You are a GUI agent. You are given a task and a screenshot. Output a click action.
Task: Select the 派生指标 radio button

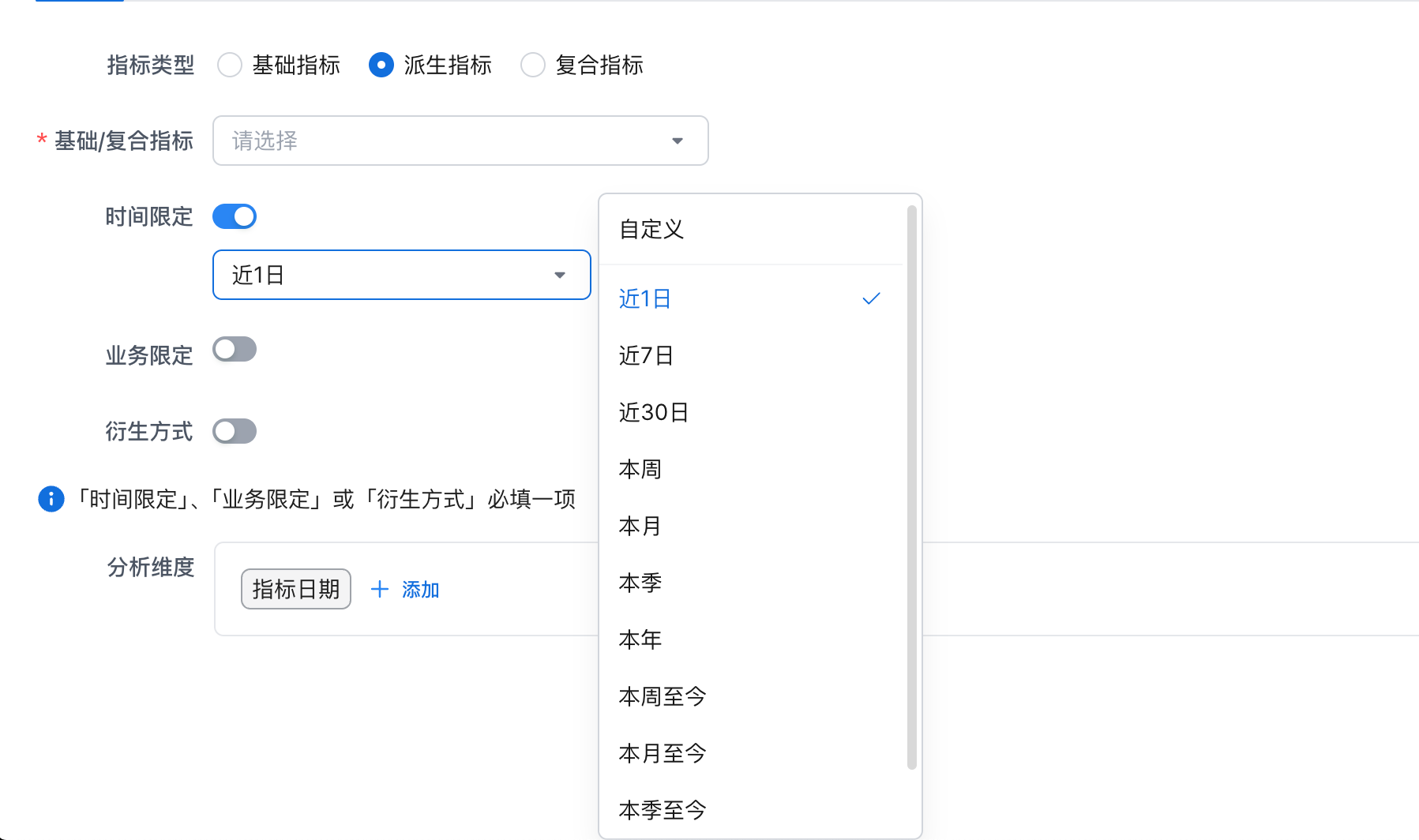pyautogui.click(x=381, y=65)
